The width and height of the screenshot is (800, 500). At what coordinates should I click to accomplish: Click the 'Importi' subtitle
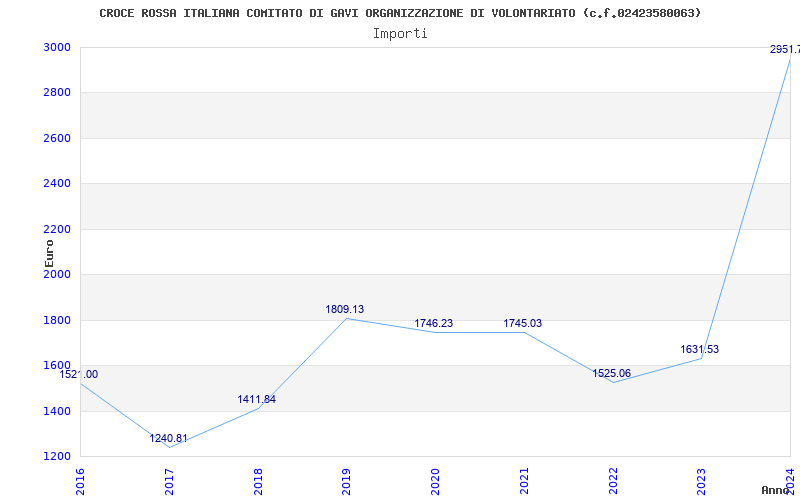pos(400,33)
